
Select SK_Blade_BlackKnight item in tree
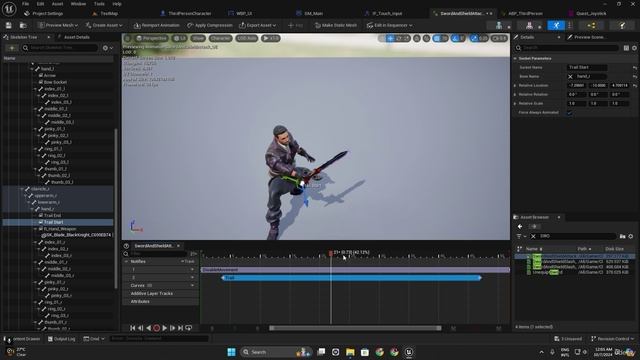[x=76, y=235]
